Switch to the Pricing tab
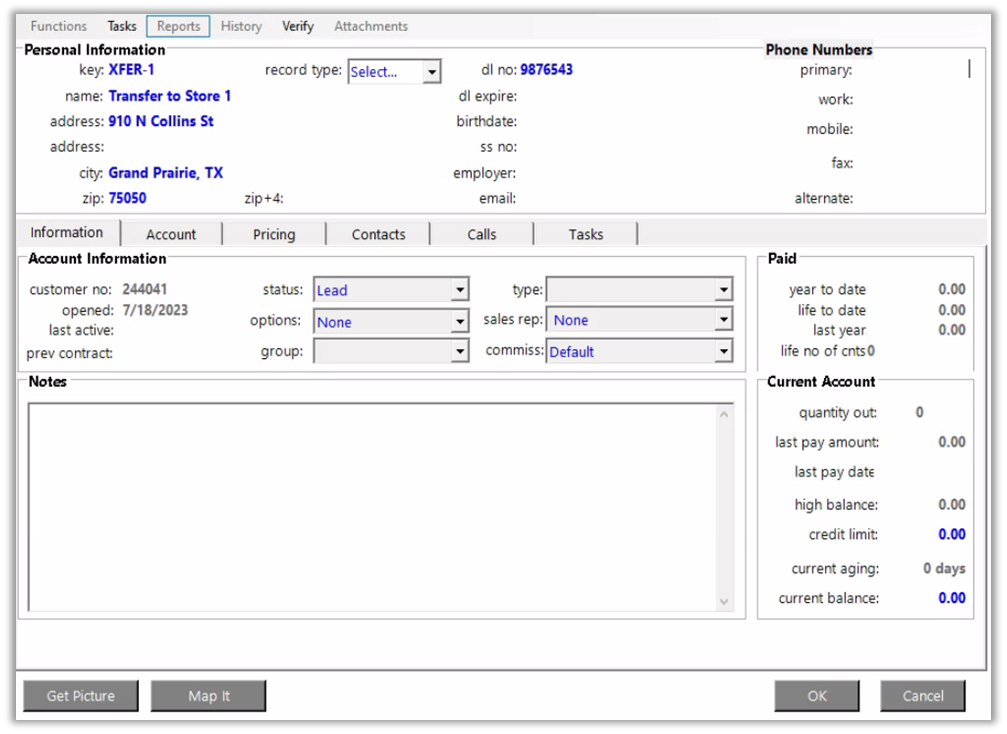1007x734 pixels. click(274, 234)
